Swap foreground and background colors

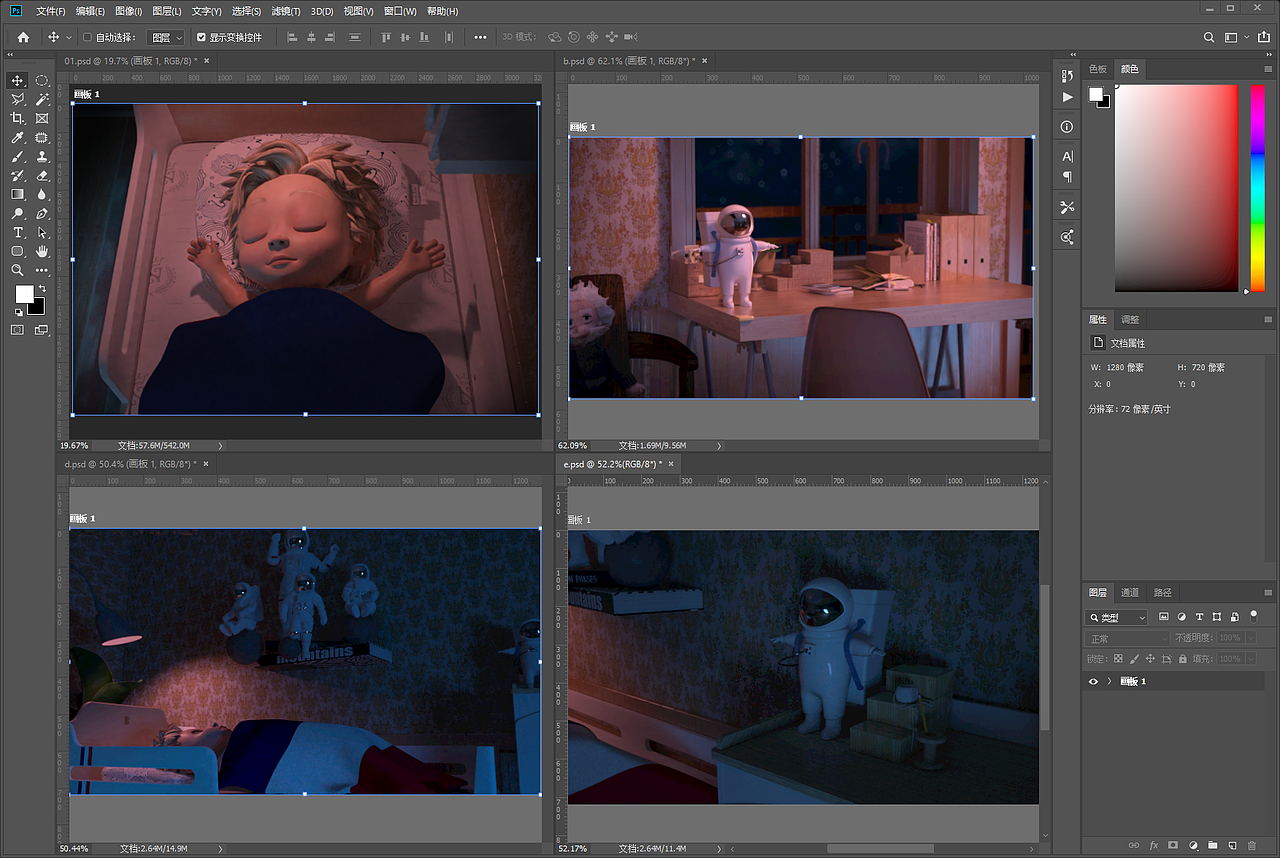[42, 289]
